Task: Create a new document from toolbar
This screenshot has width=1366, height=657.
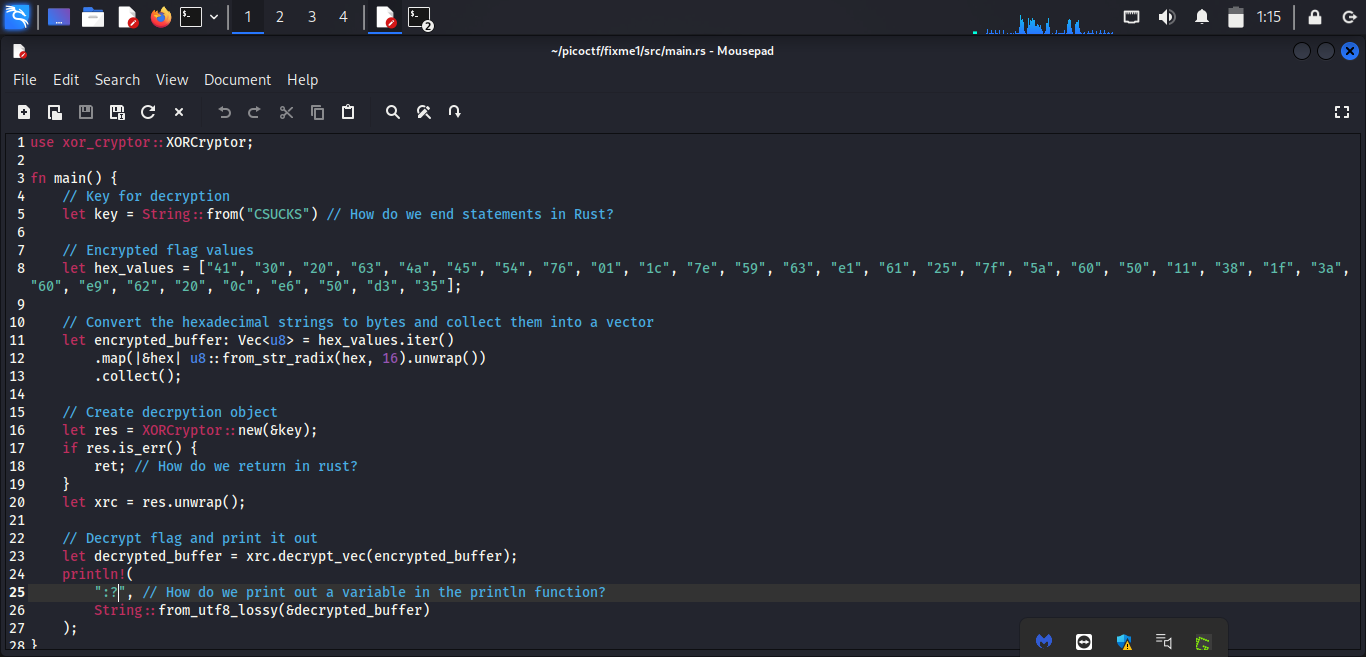Action: pos(24,112)
